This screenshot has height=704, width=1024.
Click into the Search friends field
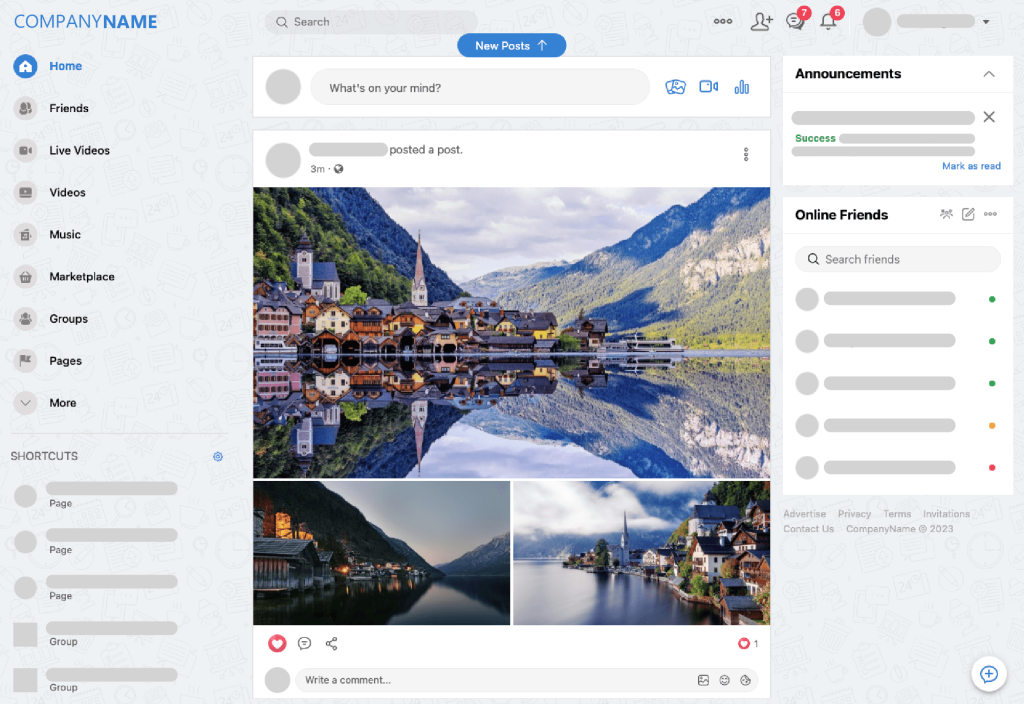tap(897, 259)
